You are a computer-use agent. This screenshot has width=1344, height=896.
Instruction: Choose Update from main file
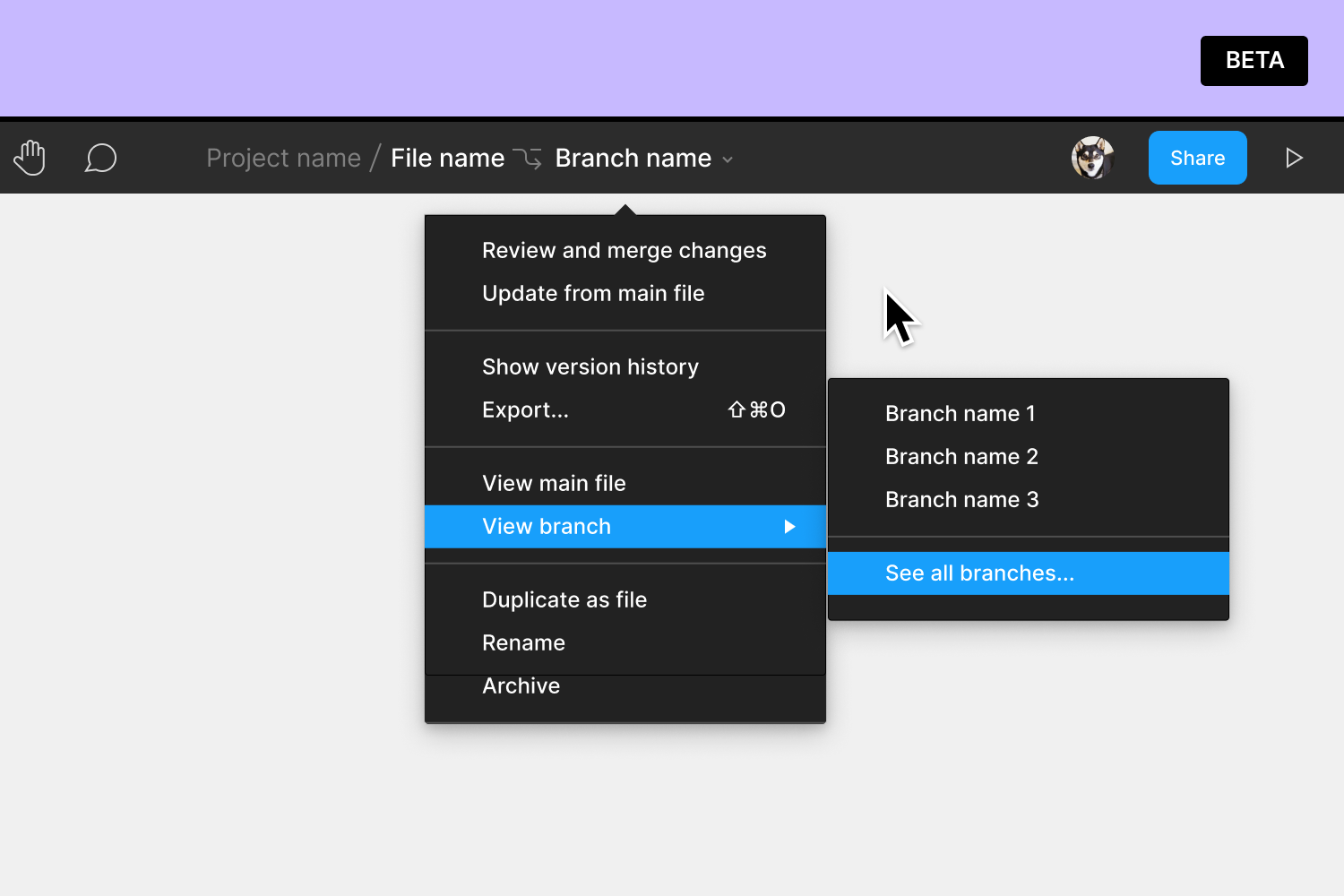click(x=593, y=293)
